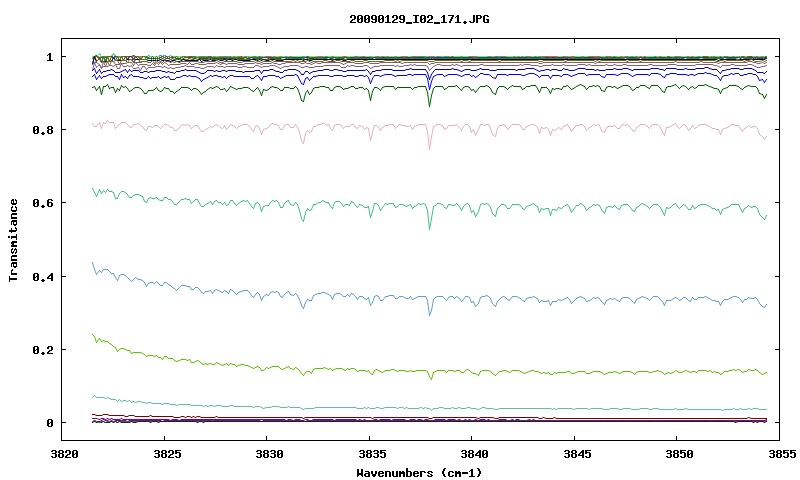Click the y-axis tick label 0.6
Image resolution: width=800 pixels, height=480 pixels.
[x=43, y=203]
